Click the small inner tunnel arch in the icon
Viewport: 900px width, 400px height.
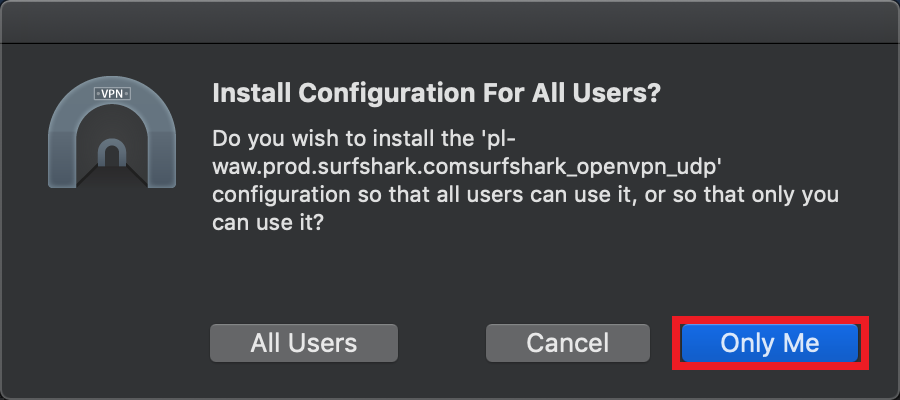pos(112,152)
